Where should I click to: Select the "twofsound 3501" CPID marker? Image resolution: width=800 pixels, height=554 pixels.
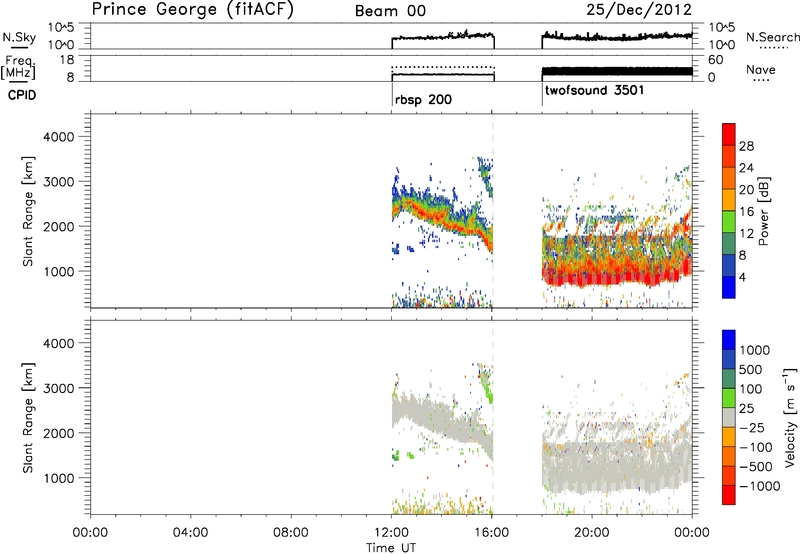click(594, 90)
